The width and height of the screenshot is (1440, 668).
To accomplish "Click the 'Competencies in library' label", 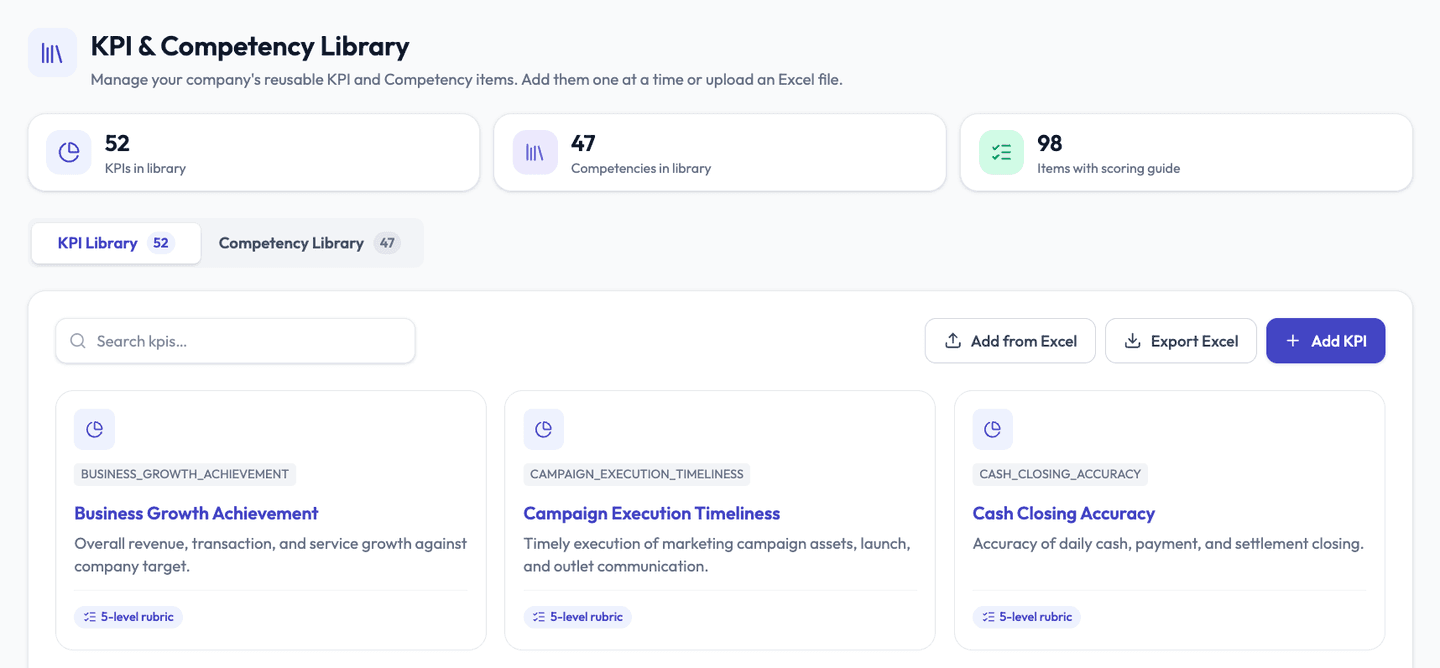I will pyautogui.click(x=641, y=168).
